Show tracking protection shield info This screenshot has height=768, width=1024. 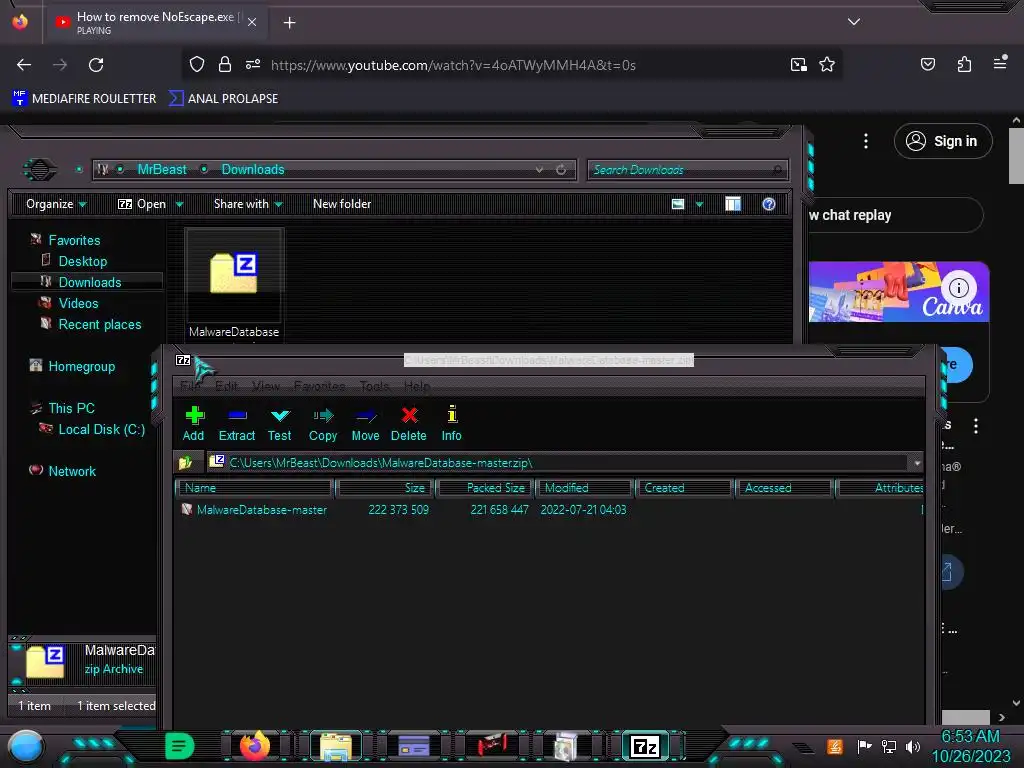(x=197, y=64)
